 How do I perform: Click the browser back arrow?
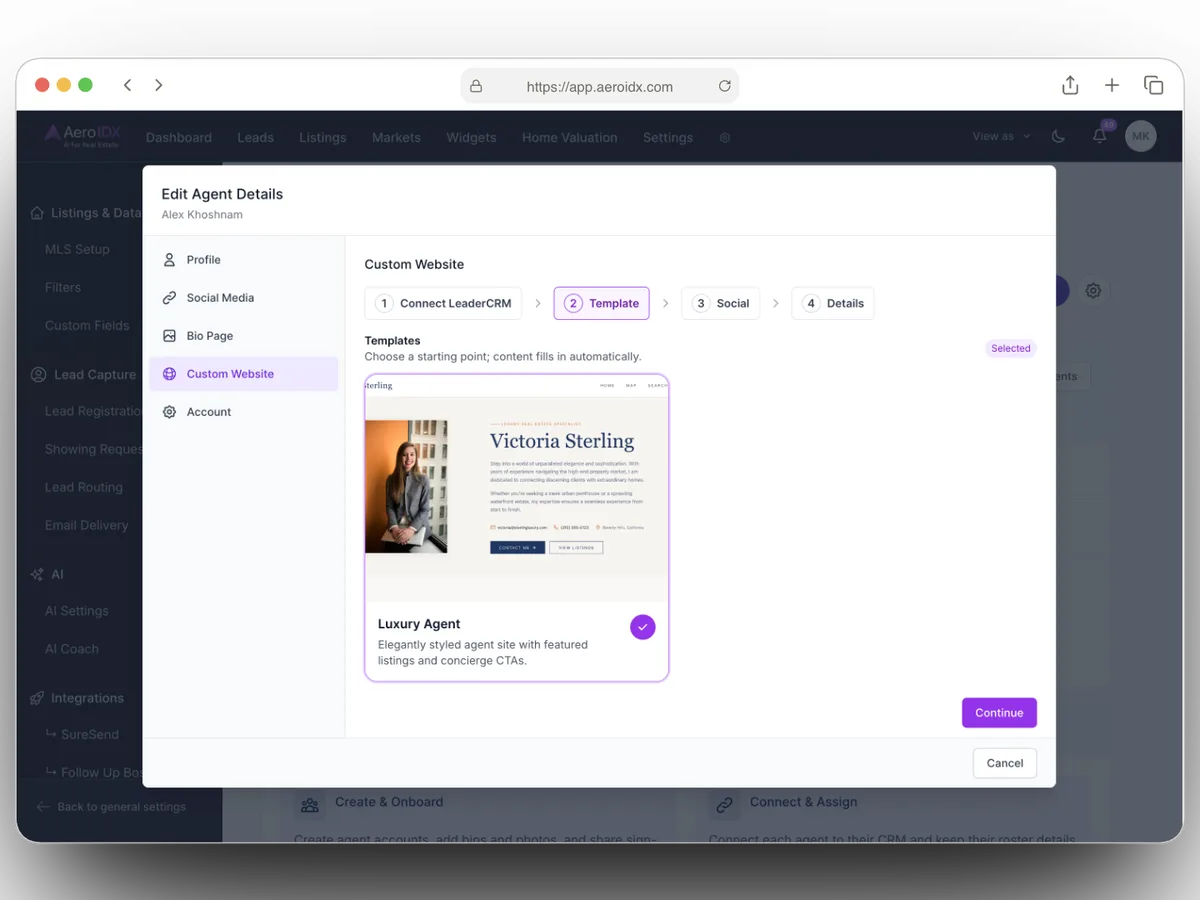tap(127, 86)
